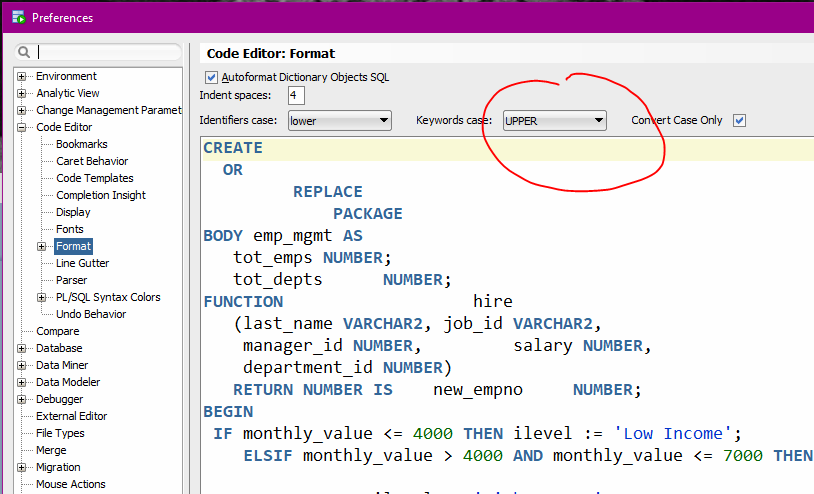This screenshot has width=814, height=494.
Task: Expand the Database tree node
Action: [22, 349]
